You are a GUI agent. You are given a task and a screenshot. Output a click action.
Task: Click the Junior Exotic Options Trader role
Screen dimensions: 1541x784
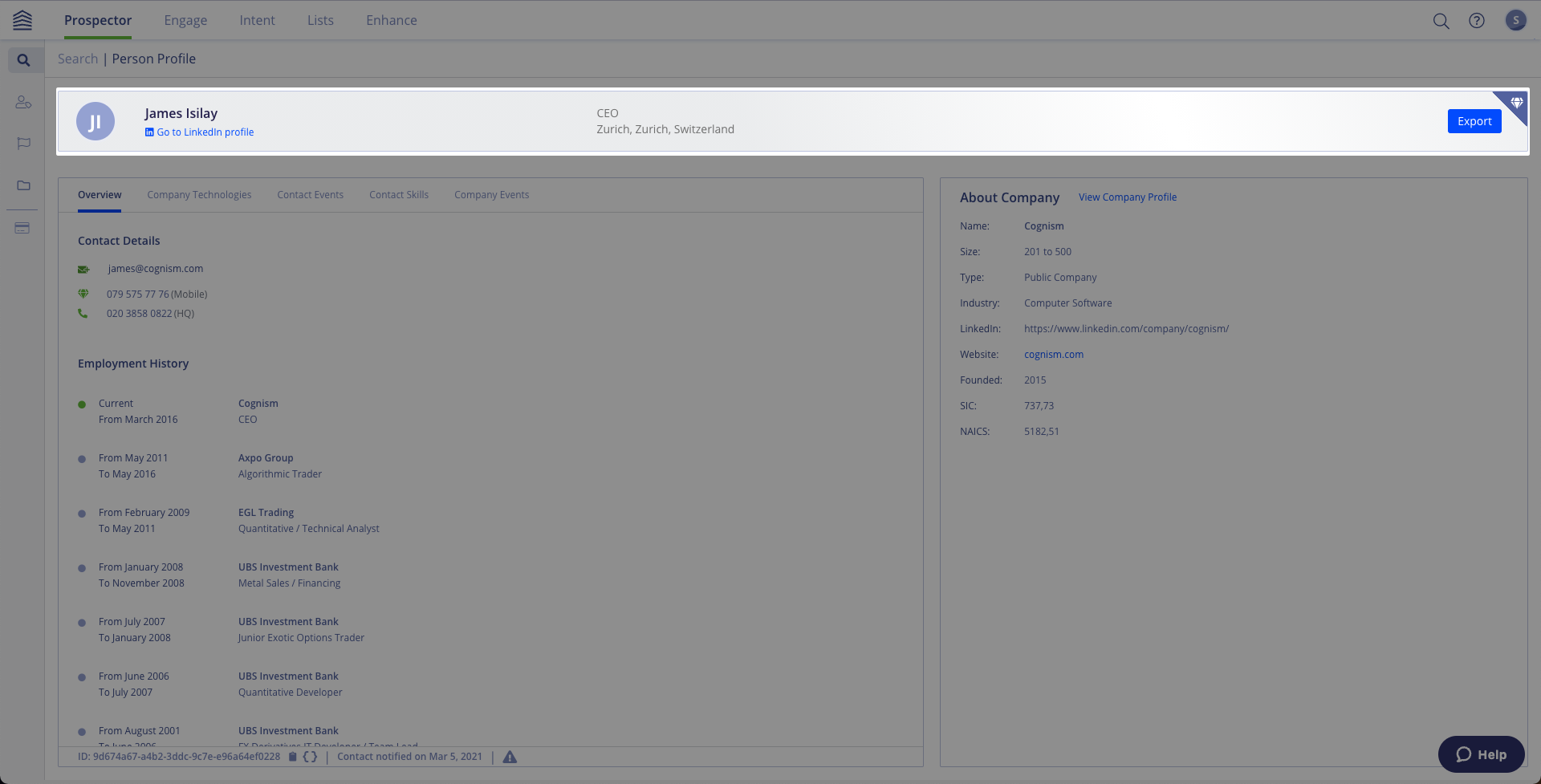301,638
